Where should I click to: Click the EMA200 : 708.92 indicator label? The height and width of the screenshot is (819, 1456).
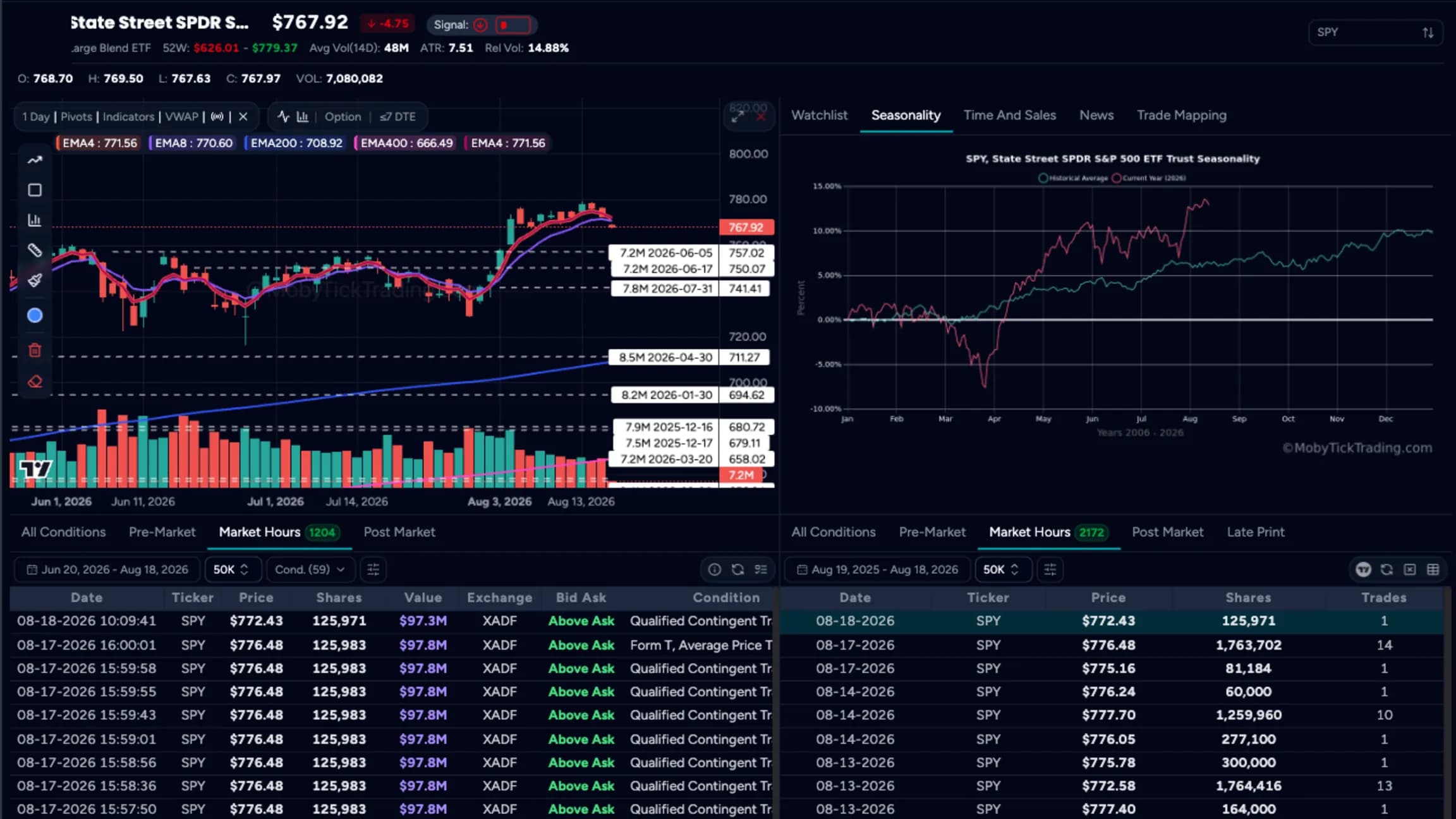pos(295,143)
